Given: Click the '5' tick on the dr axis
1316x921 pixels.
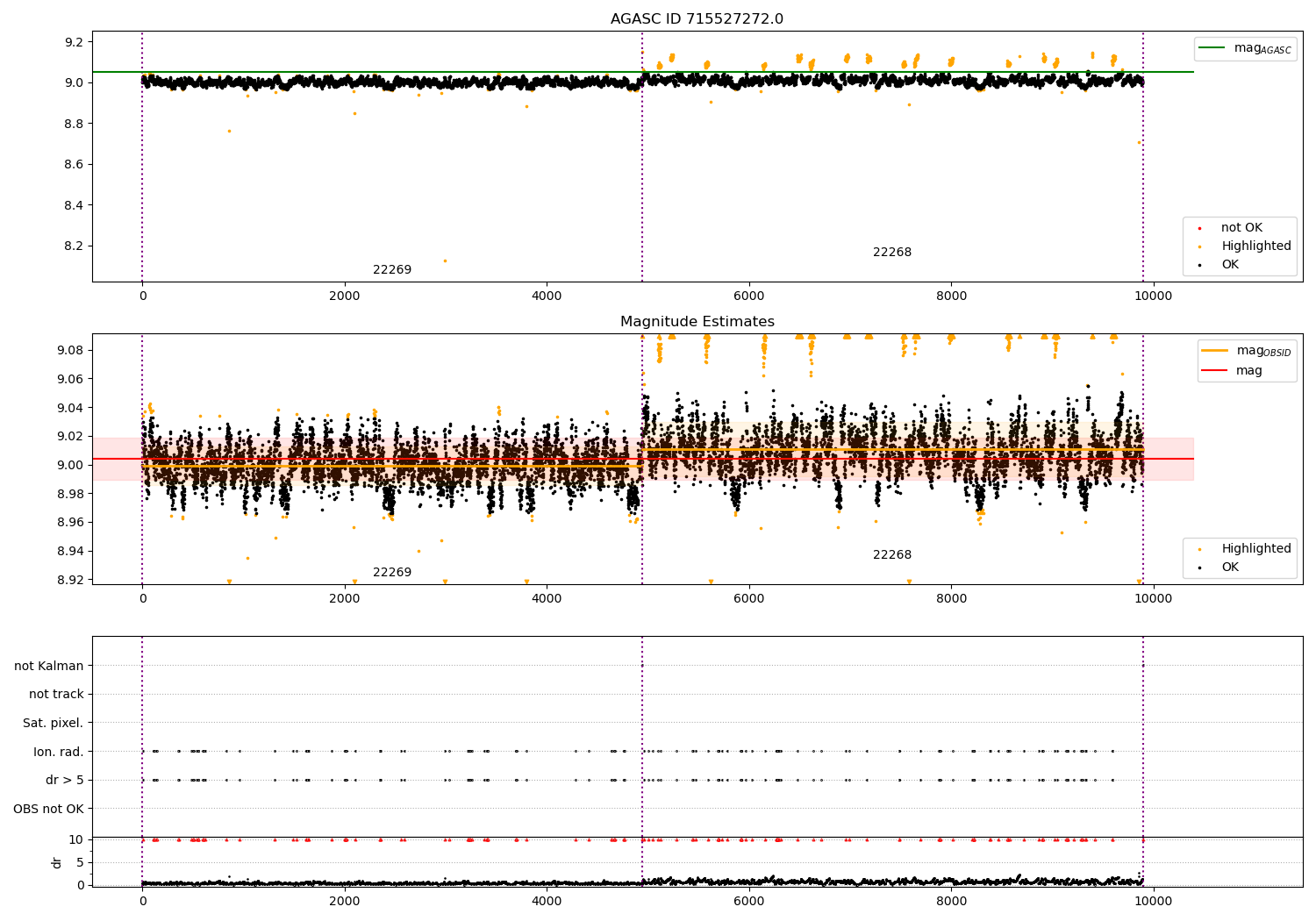Looking at the screenshot, I should click(80, 863).
